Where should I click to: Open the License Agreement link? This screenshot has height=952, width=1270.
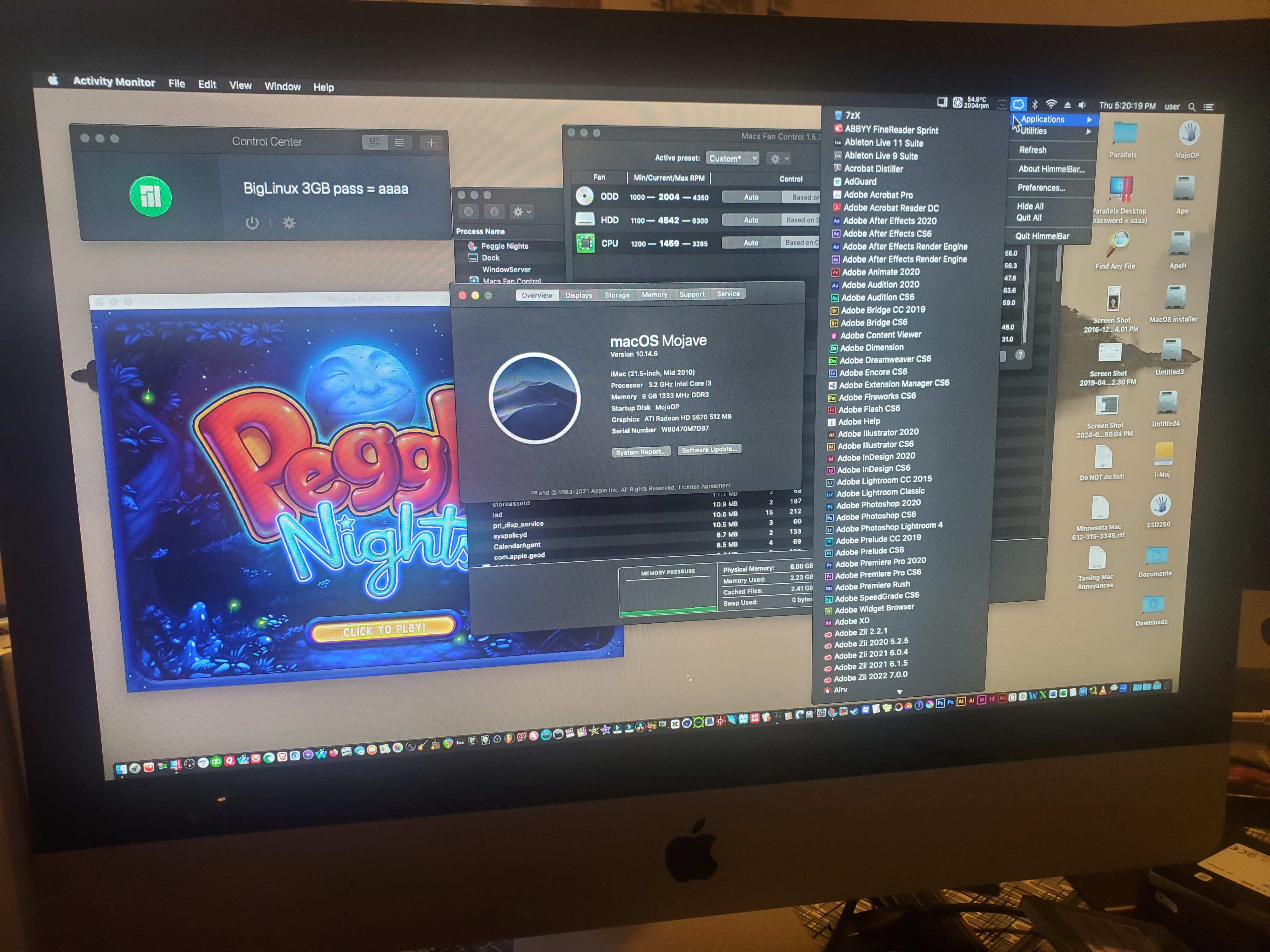point(705,487)
